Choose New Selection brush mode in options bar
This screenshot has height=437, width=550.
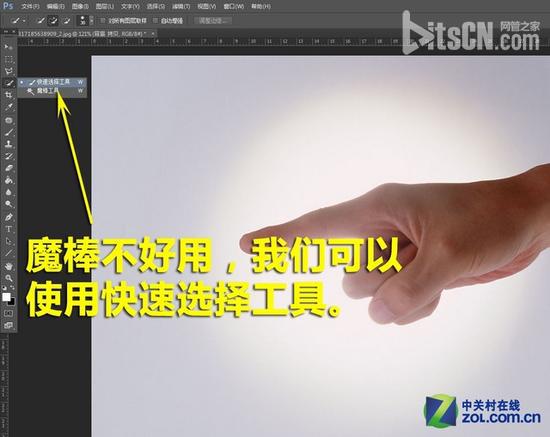tap(41, 21)
